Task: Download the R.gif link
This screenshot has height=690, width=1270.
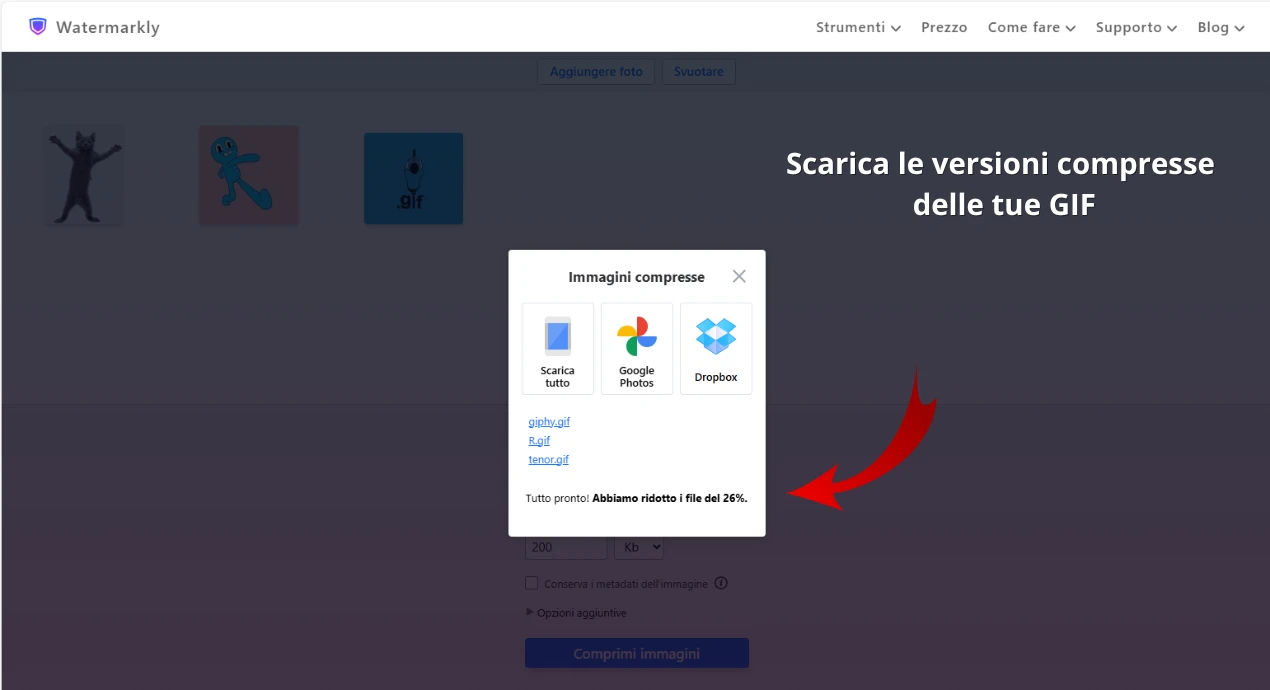Action: point(539,441)
